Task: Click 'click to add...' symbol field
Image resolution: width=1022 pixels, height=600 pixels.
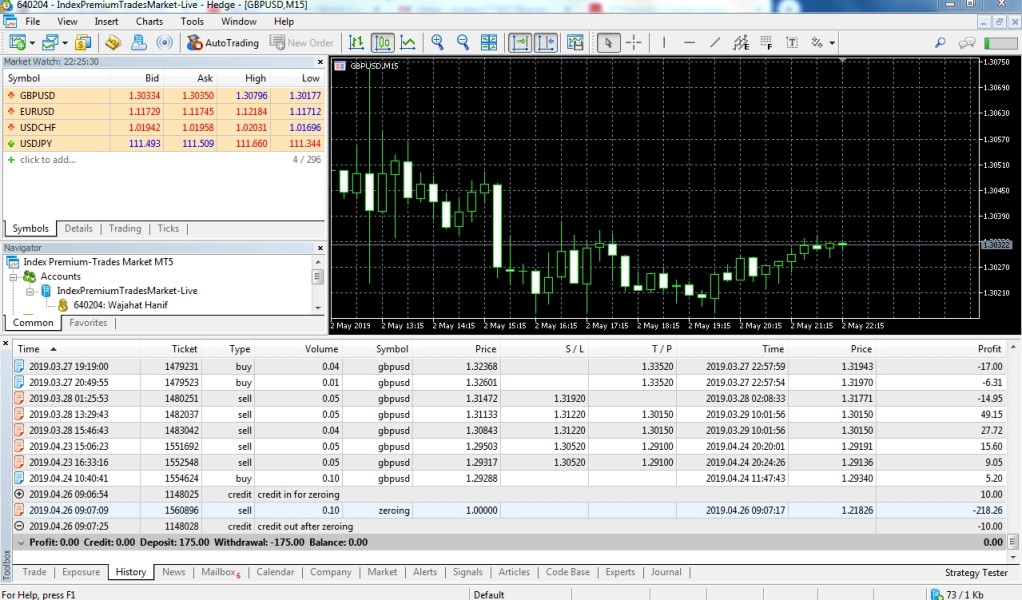Action: tap(48, 160)
